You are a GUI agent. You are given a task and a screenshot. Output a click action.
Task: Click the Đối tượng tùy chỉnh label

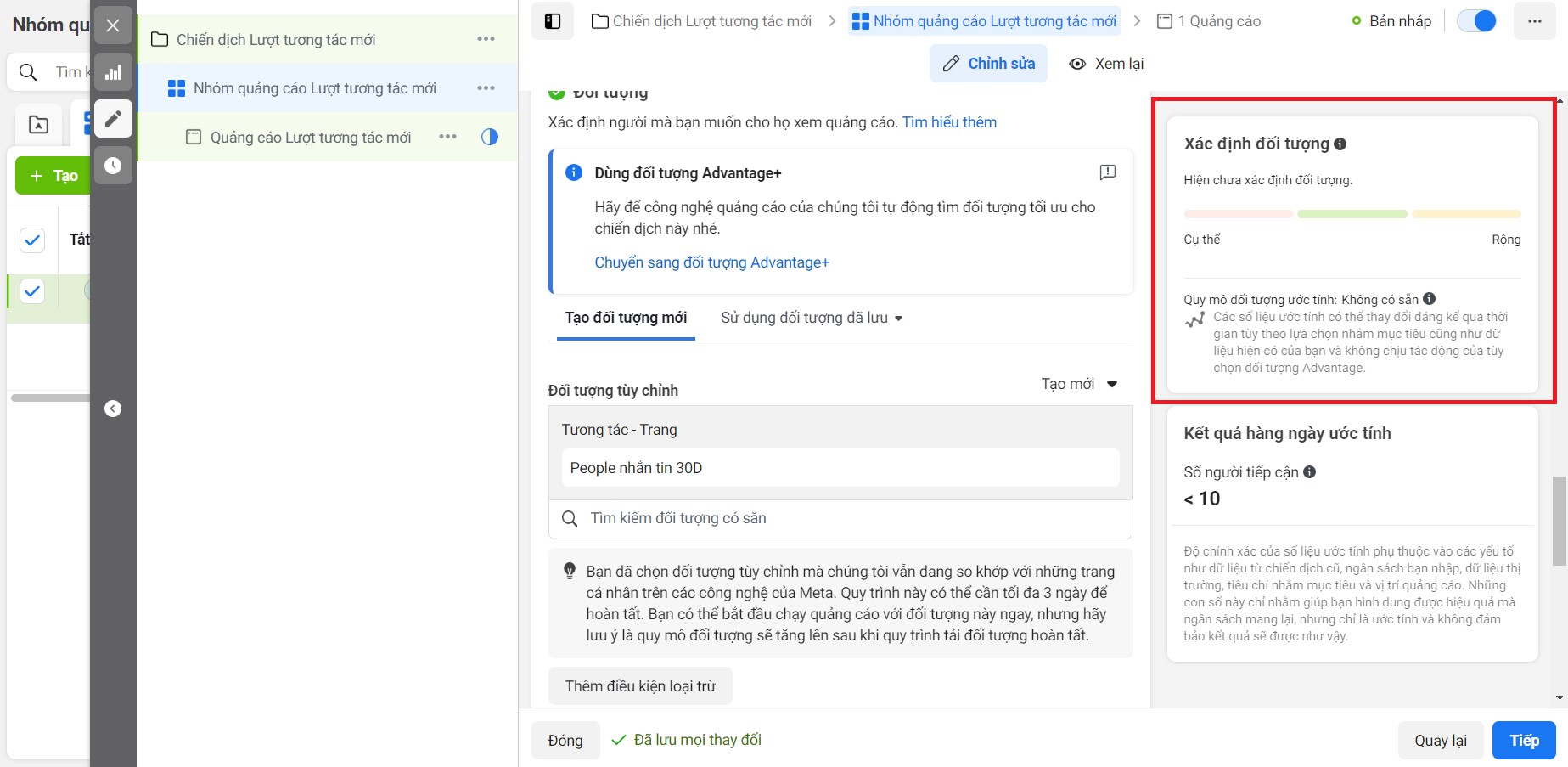pyautogui.click(x=613, y=391)
